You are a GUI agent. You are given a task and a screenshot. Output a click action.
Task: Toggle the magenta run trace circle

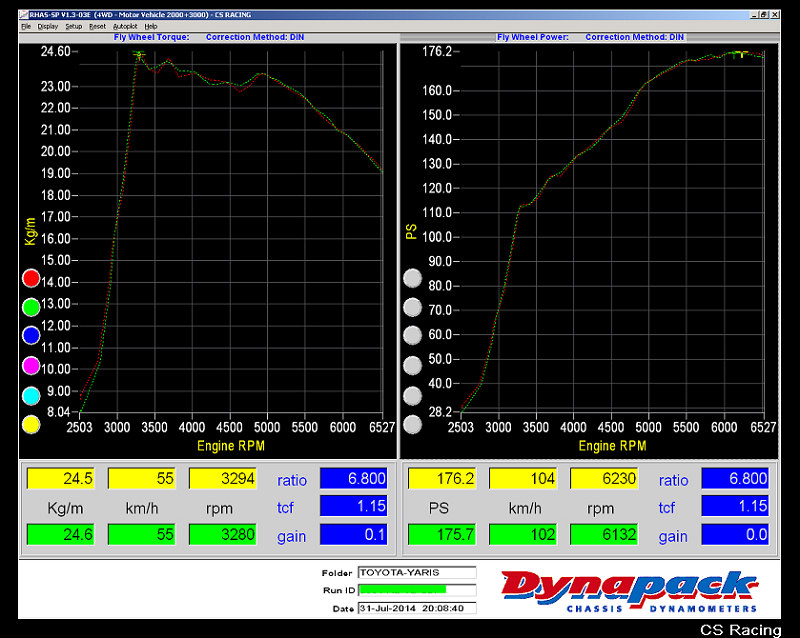point(31,365)
